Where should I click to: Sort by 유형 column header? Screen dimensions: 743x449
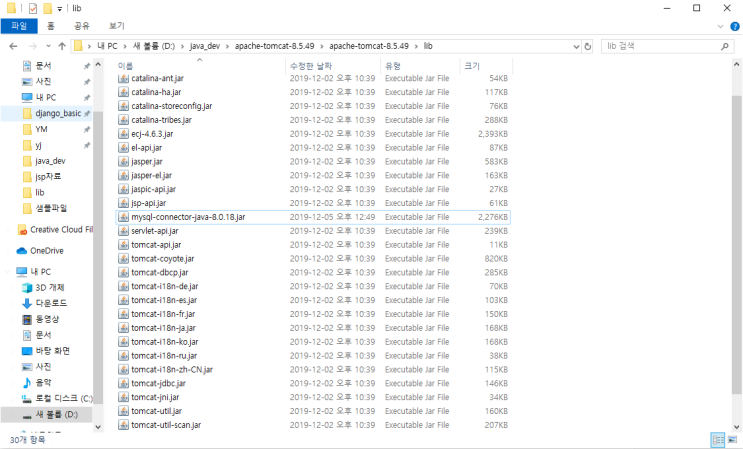[x=420, y=66]
